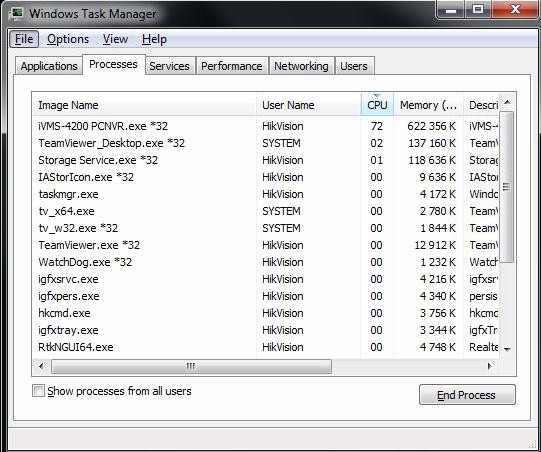541x452 pixels.
Task: Go to the Networking tab
Action: coord(301,66)
